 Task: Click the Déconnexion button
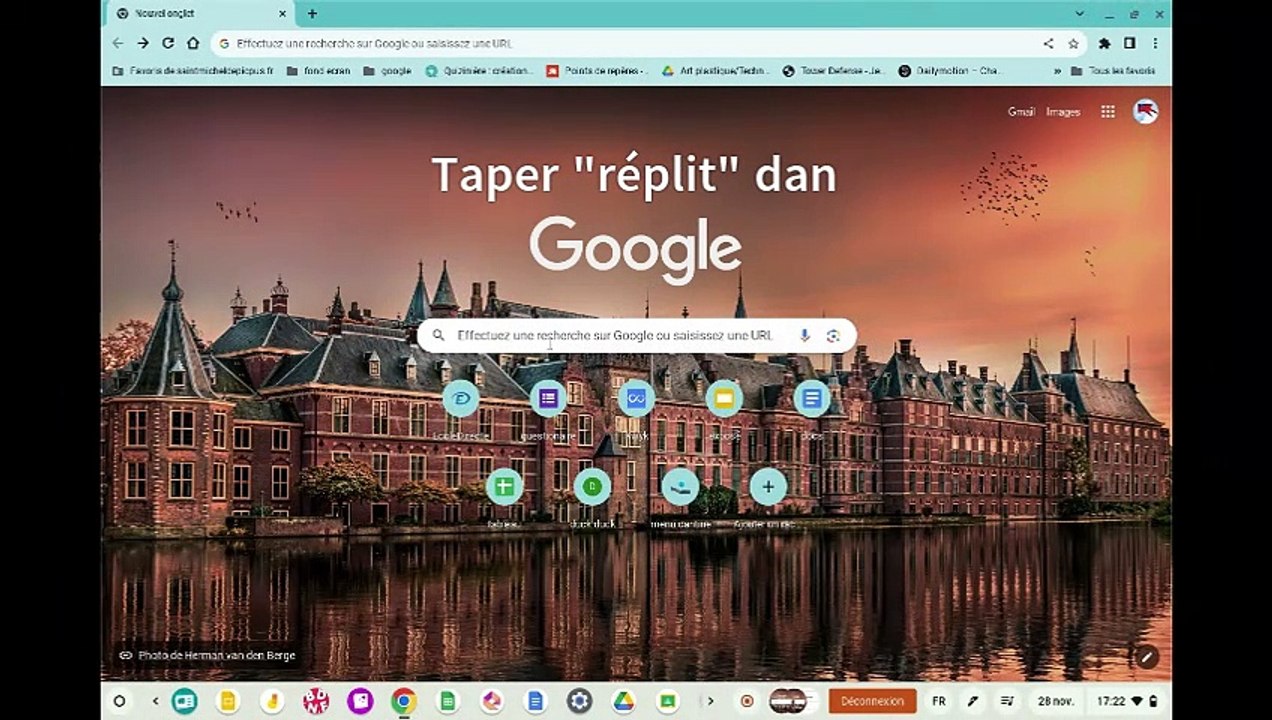[872, 701]
